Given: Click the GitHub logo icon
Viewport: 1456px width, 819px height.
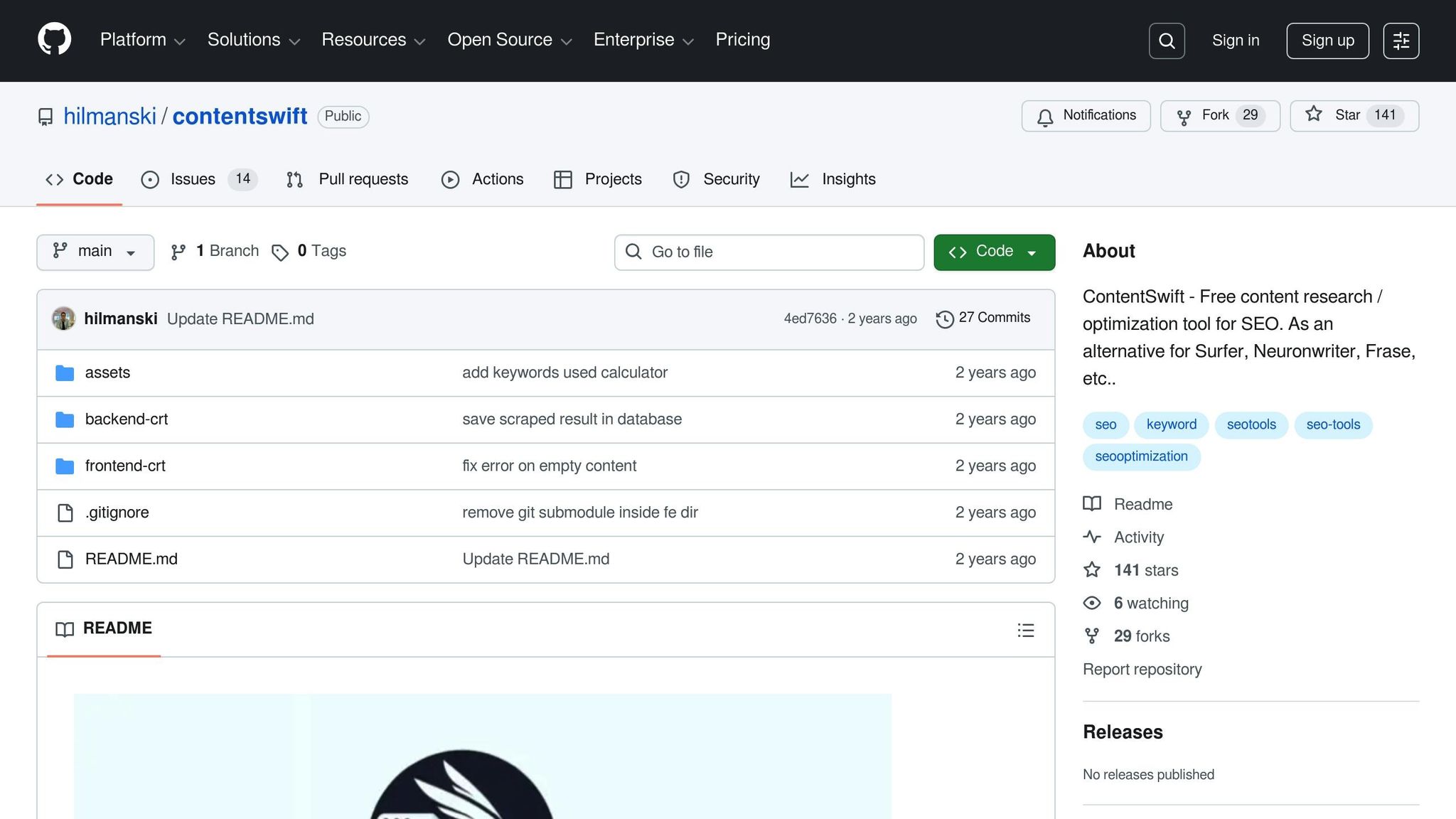Looking at the screenshot, I should [54, 39].
